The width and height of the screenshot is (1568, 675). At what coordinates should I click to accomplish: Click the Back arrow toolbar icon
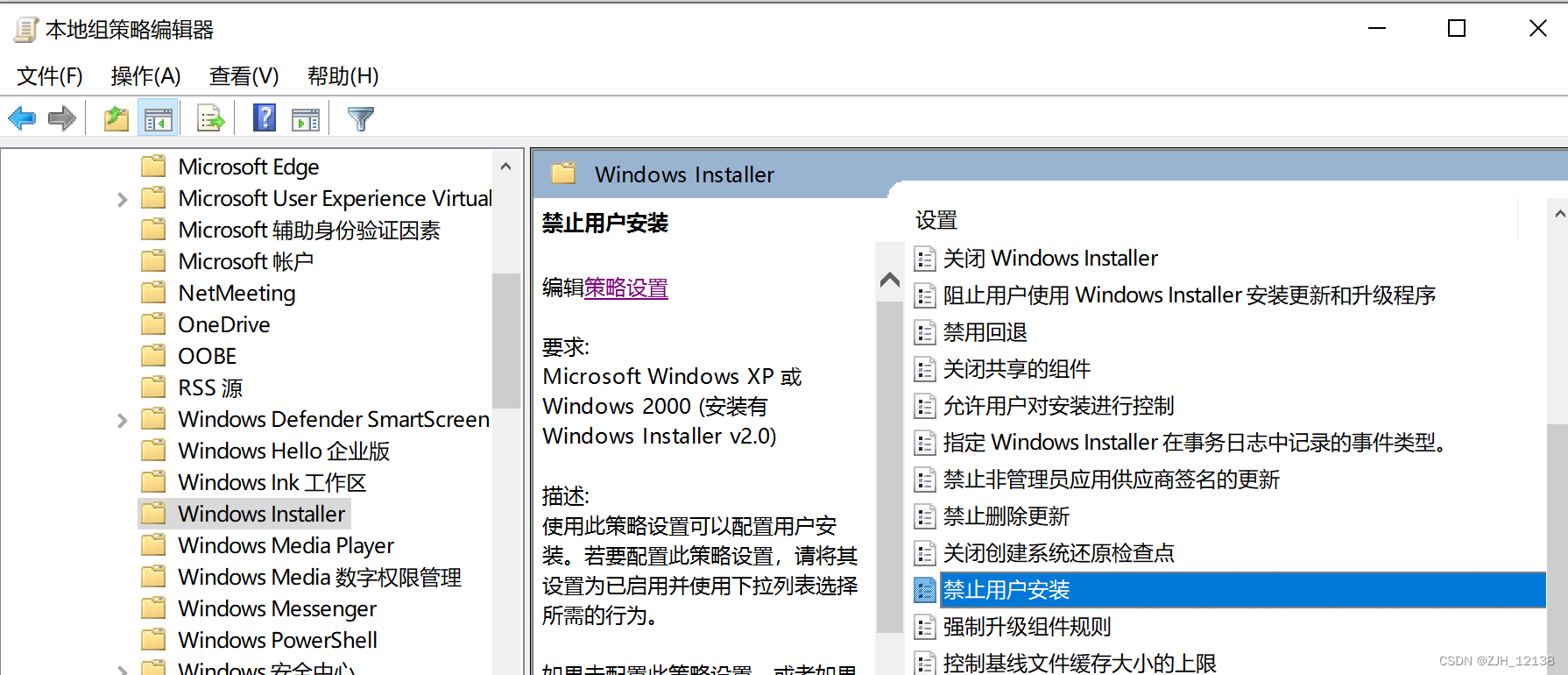click(x=22, y=117)
